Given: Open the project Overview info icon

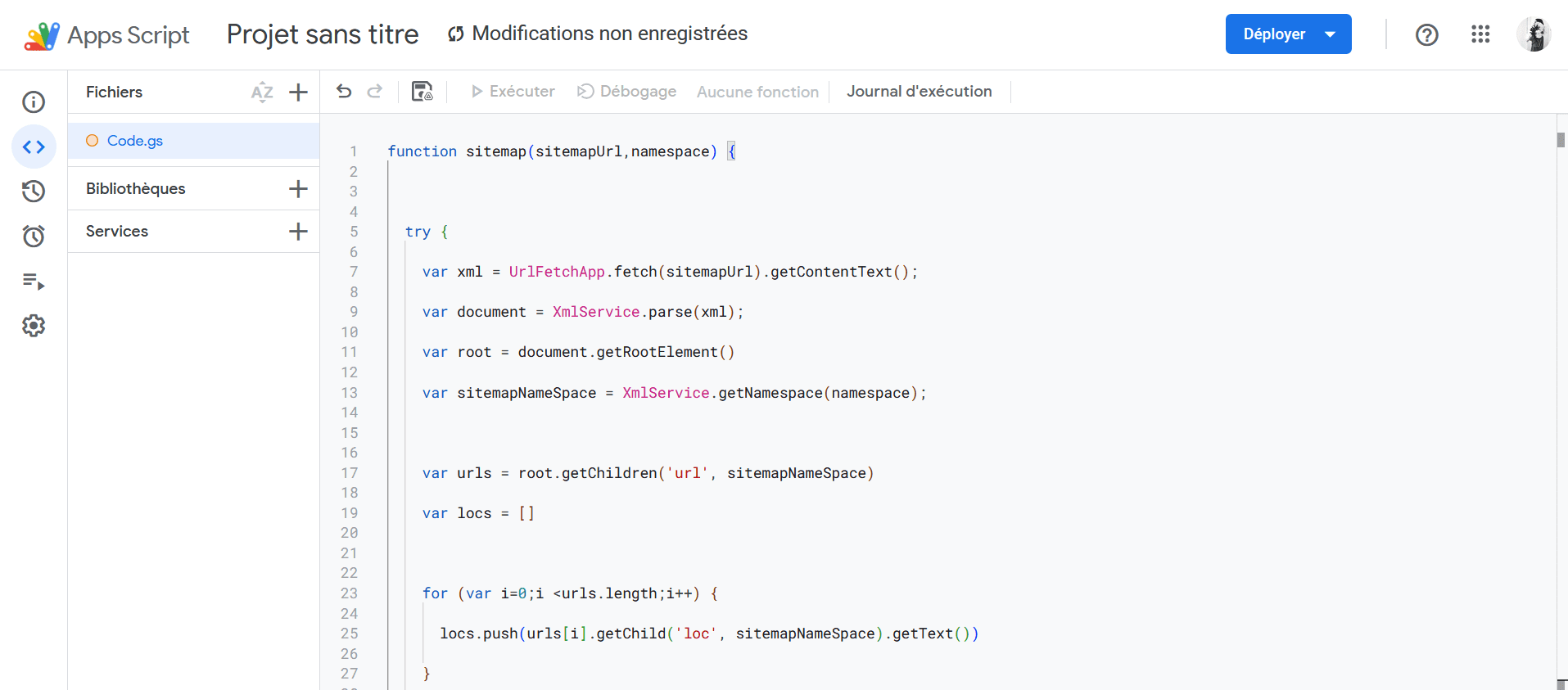Looking at the screenshot, I should [34, 102].
